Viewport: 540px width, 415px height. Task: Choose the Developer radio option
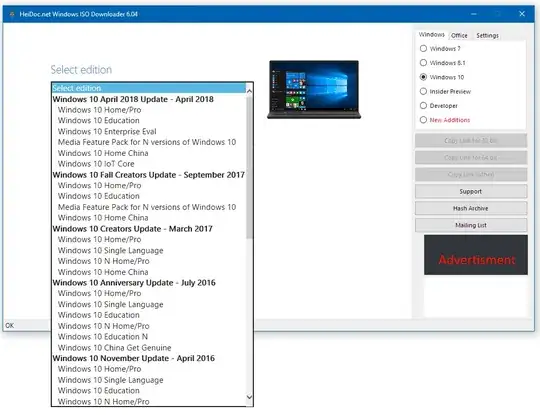pos(423,106)
